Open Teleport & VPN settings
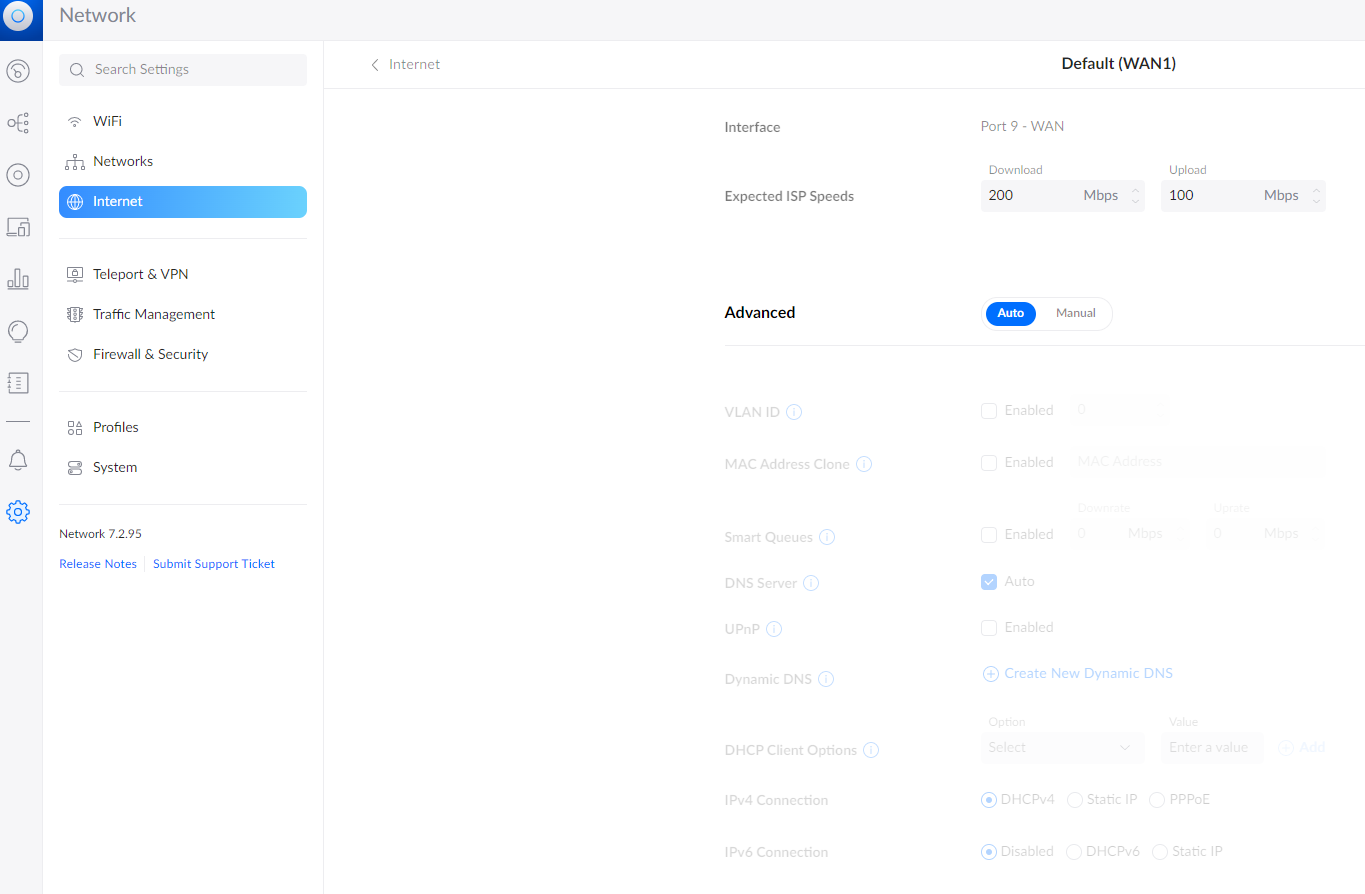The image size is (1365, 894). click(x=140, y=274)
